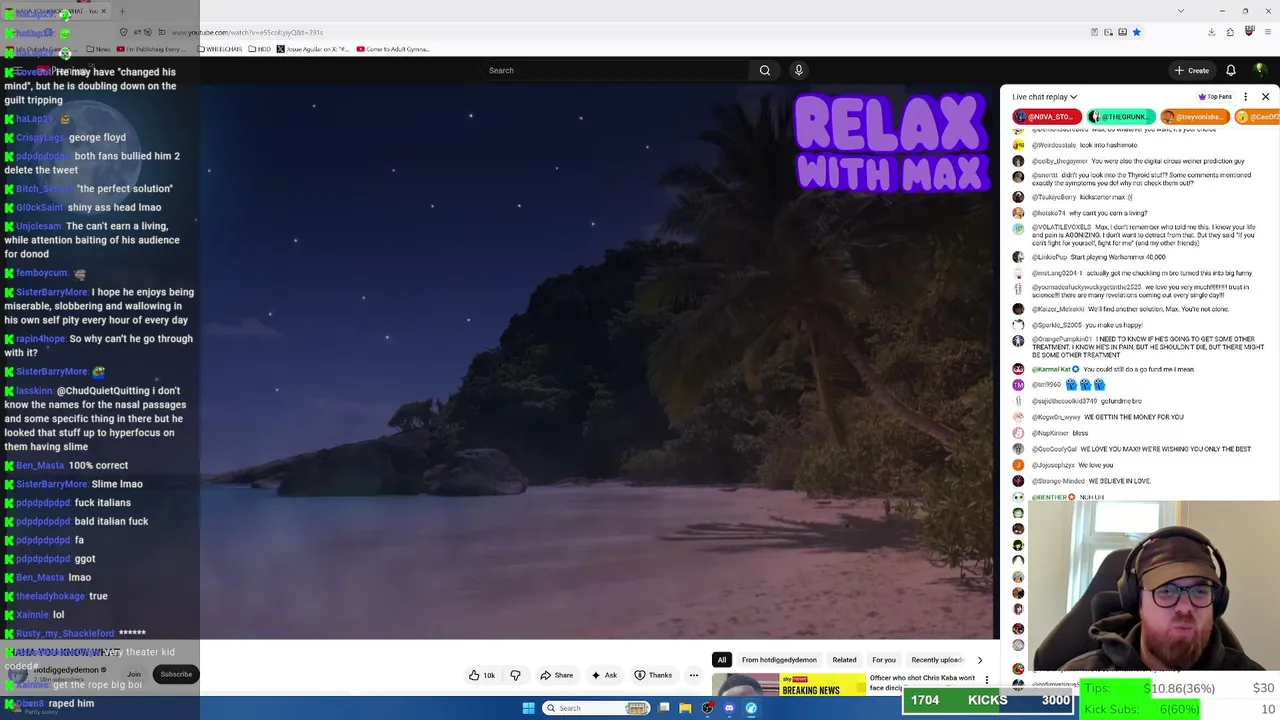Viewport: 1280px width, 720px height.
Task: Click @Weirdosstale chat message about hashimoto
Action: click(x=1083, y=145)
